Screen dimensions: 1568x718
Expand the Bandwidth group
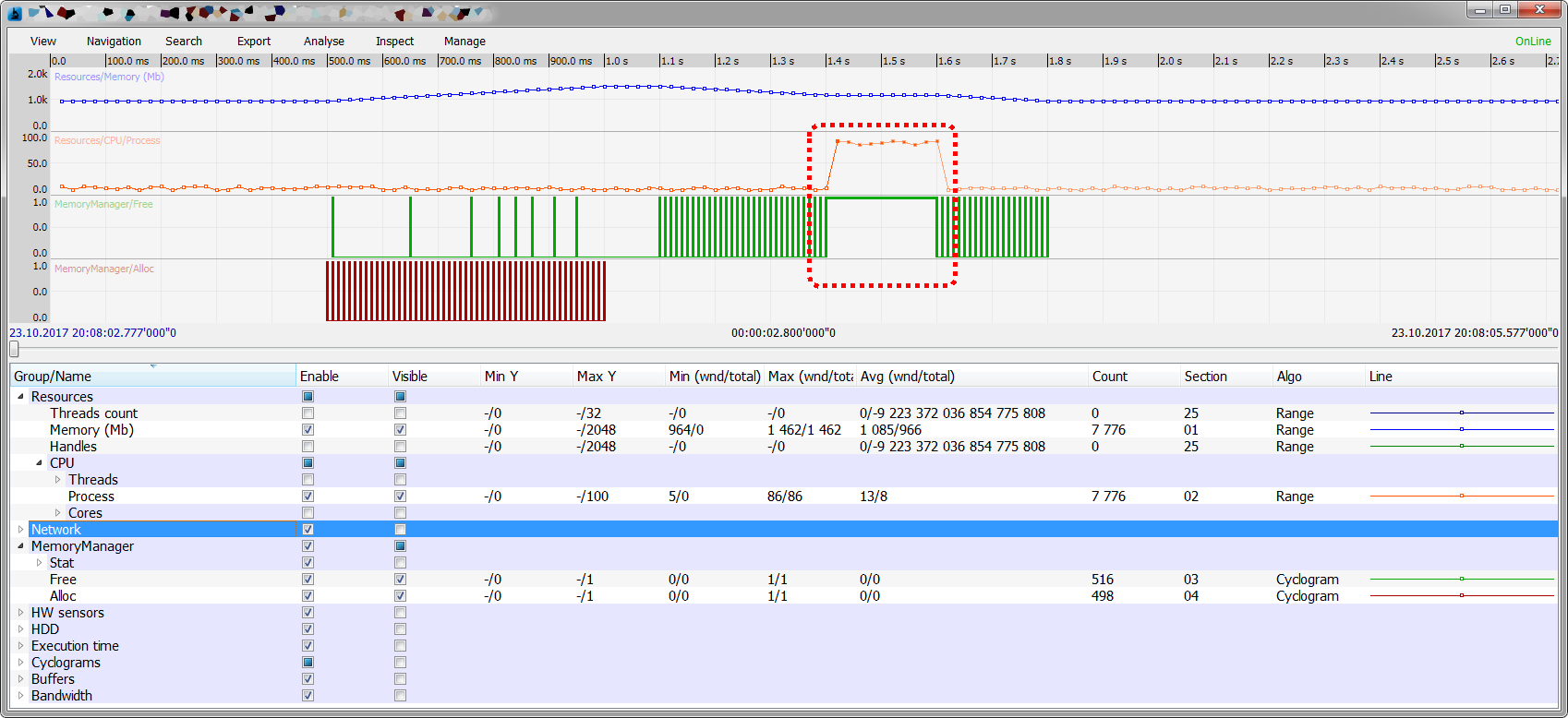20,696
